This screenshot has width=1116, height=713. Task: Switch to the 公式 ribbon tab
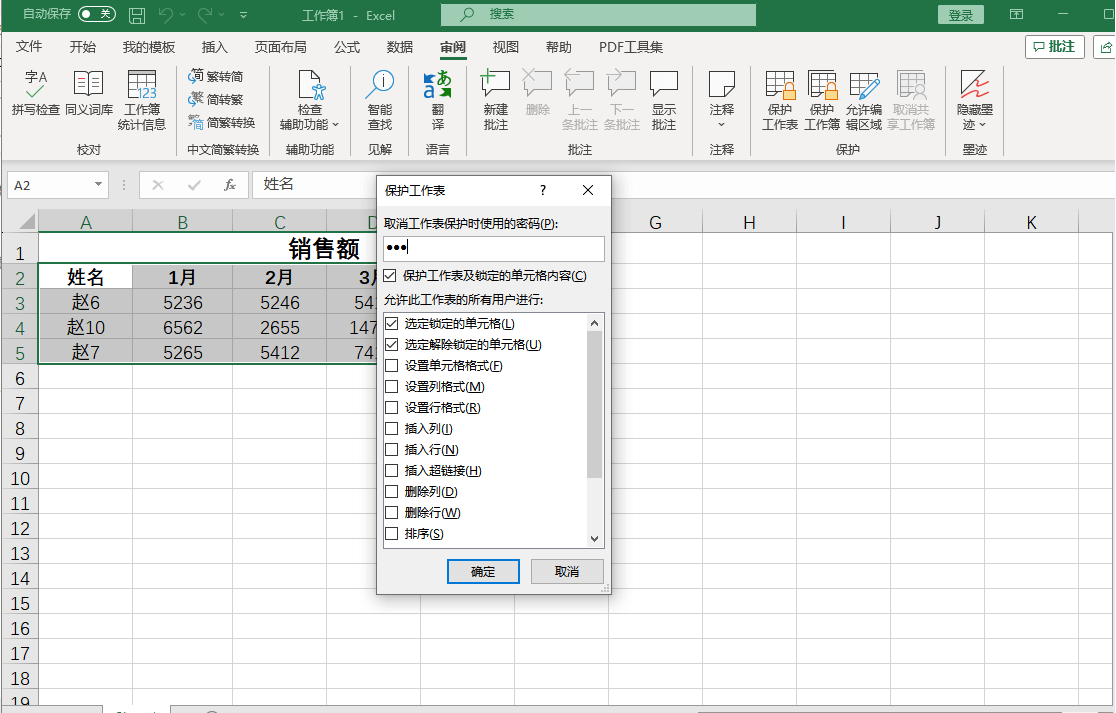pyautogui.click(x=347, y=47)
